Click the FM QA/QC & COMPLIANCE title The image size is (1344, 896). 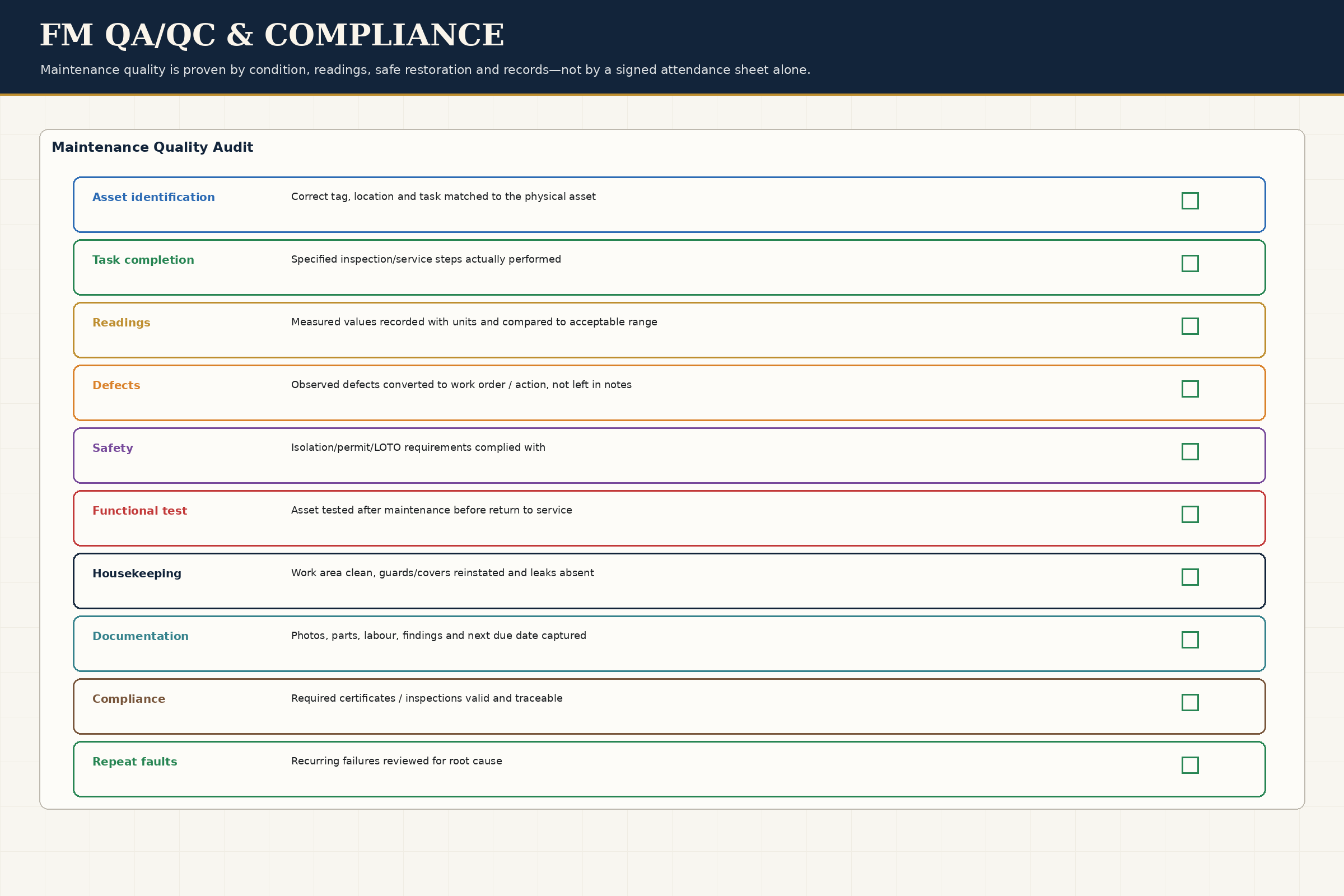click(272, 35)
